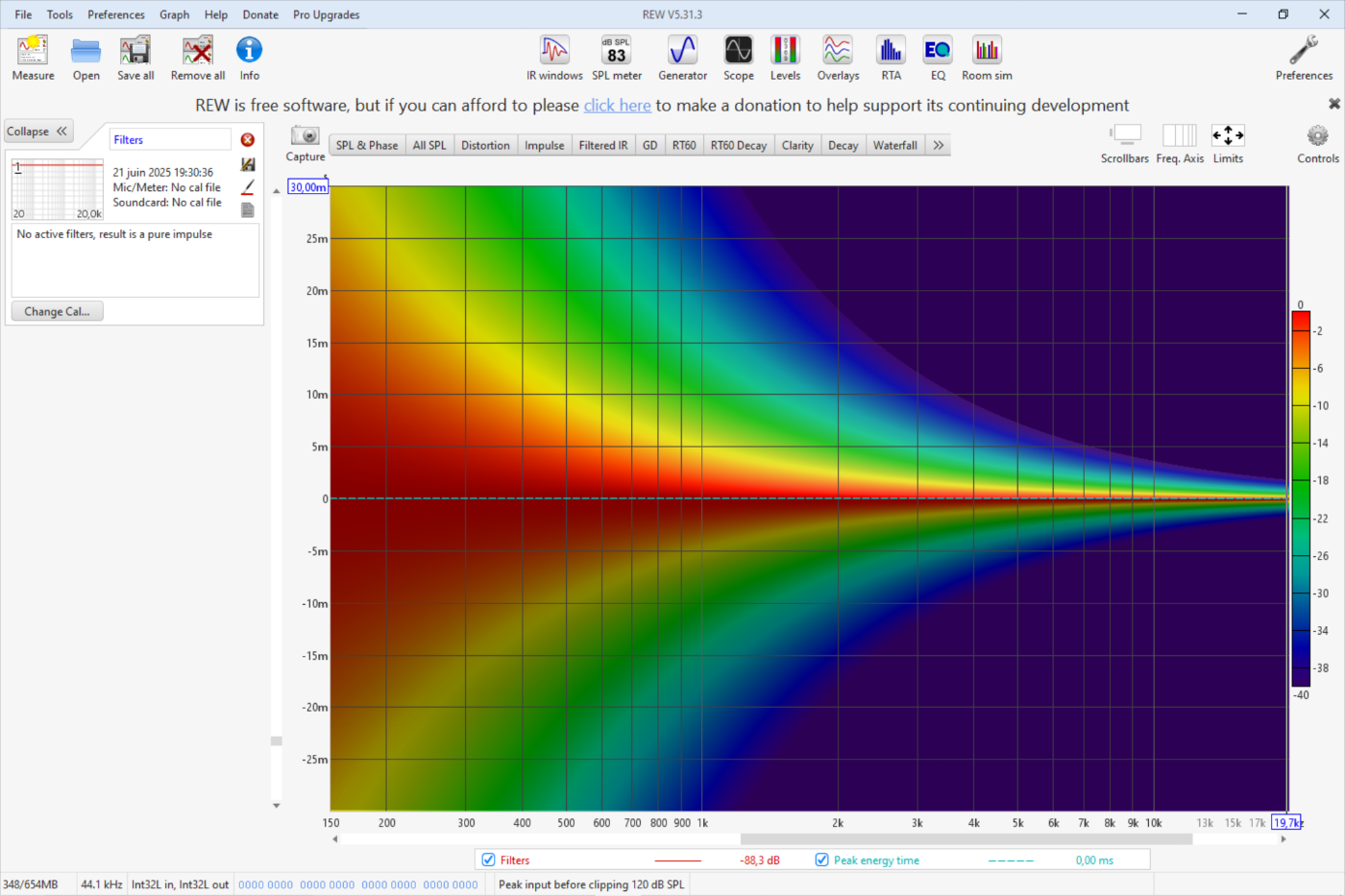Switch to the Waterfall tab

coord(894,145)
